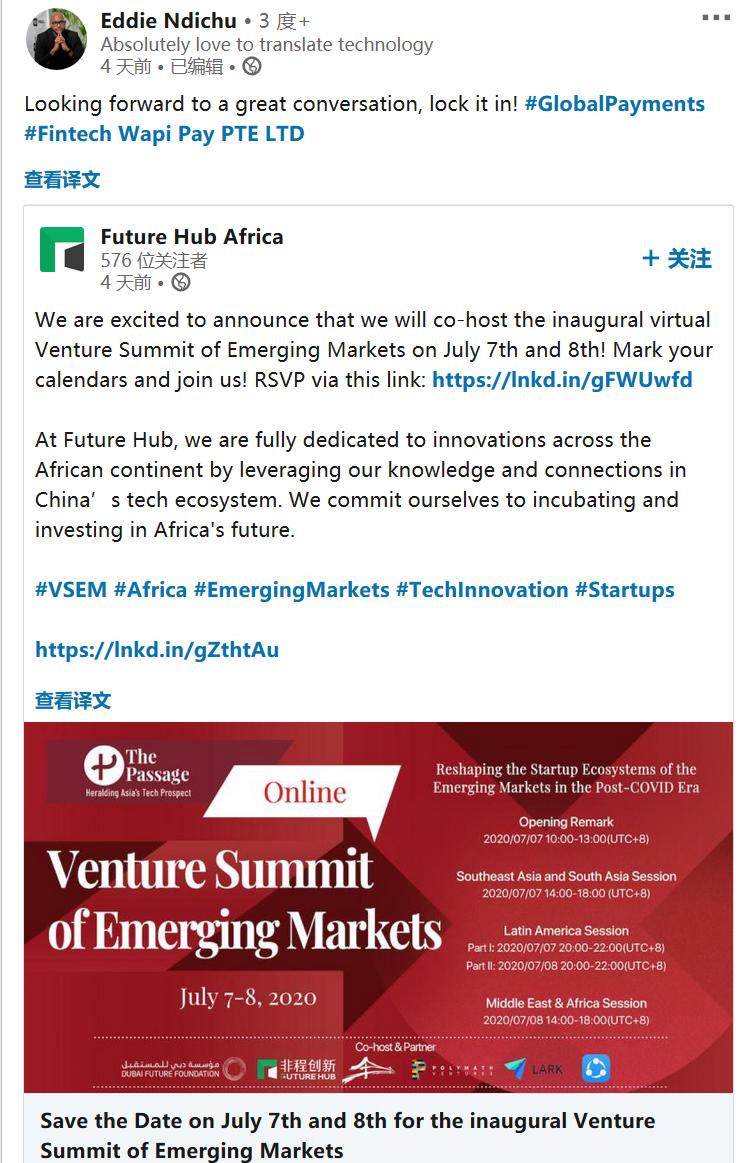Click globe visibility icon on Eddie's post
The image size is (755, 1163).
(252, 67)
